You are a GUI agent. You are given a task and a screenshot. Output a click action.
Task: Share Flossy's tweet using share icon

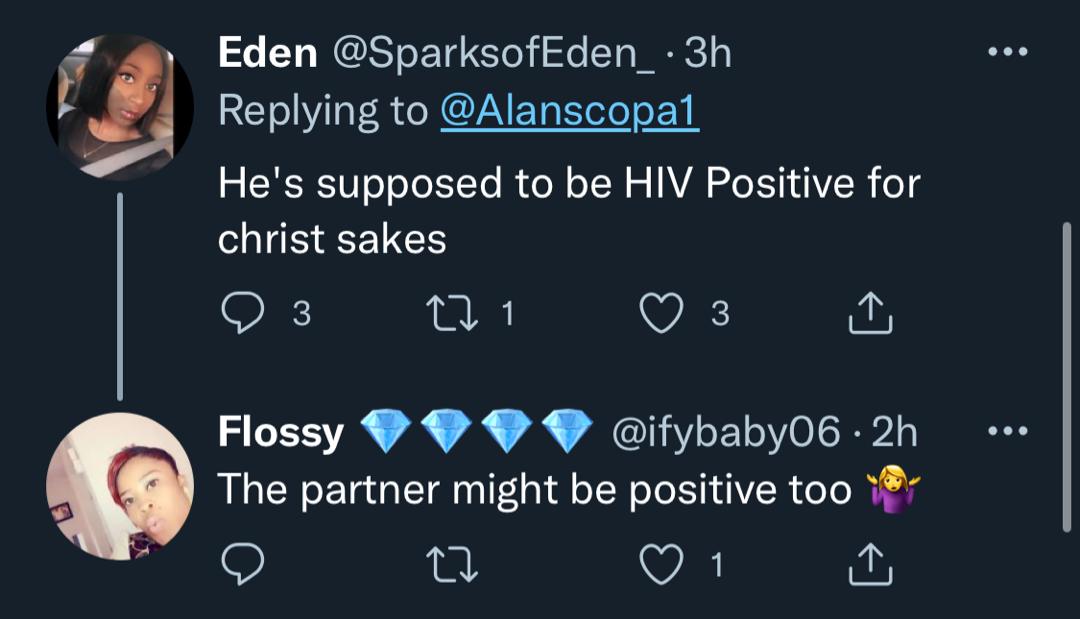point(870,565)
